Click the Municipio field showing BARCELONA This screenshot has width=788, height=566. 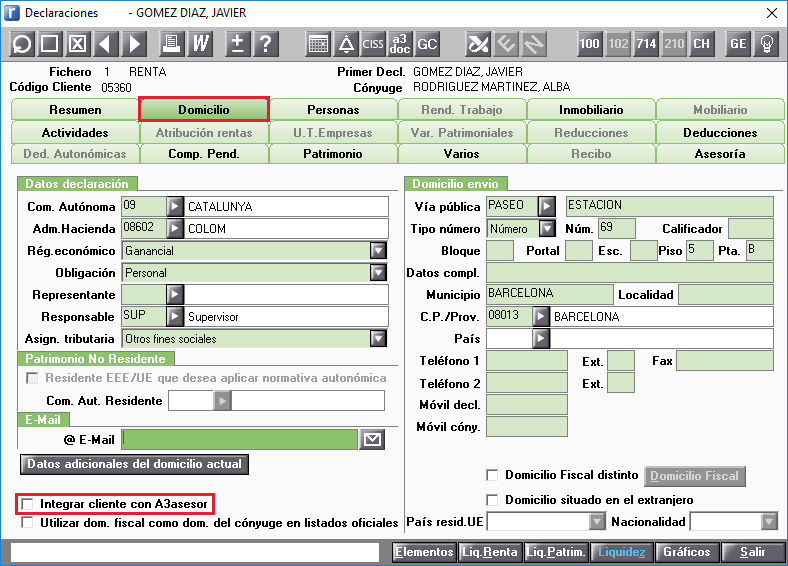click(x=550, y=295)
